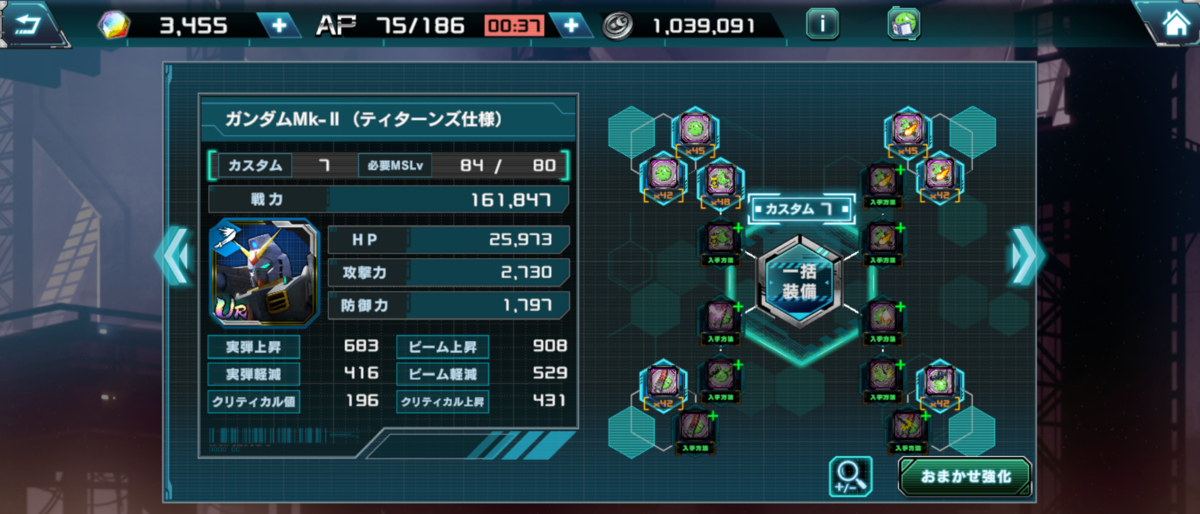
Task: Show previous unit with left chevron
Action: (x=172, y=256)
